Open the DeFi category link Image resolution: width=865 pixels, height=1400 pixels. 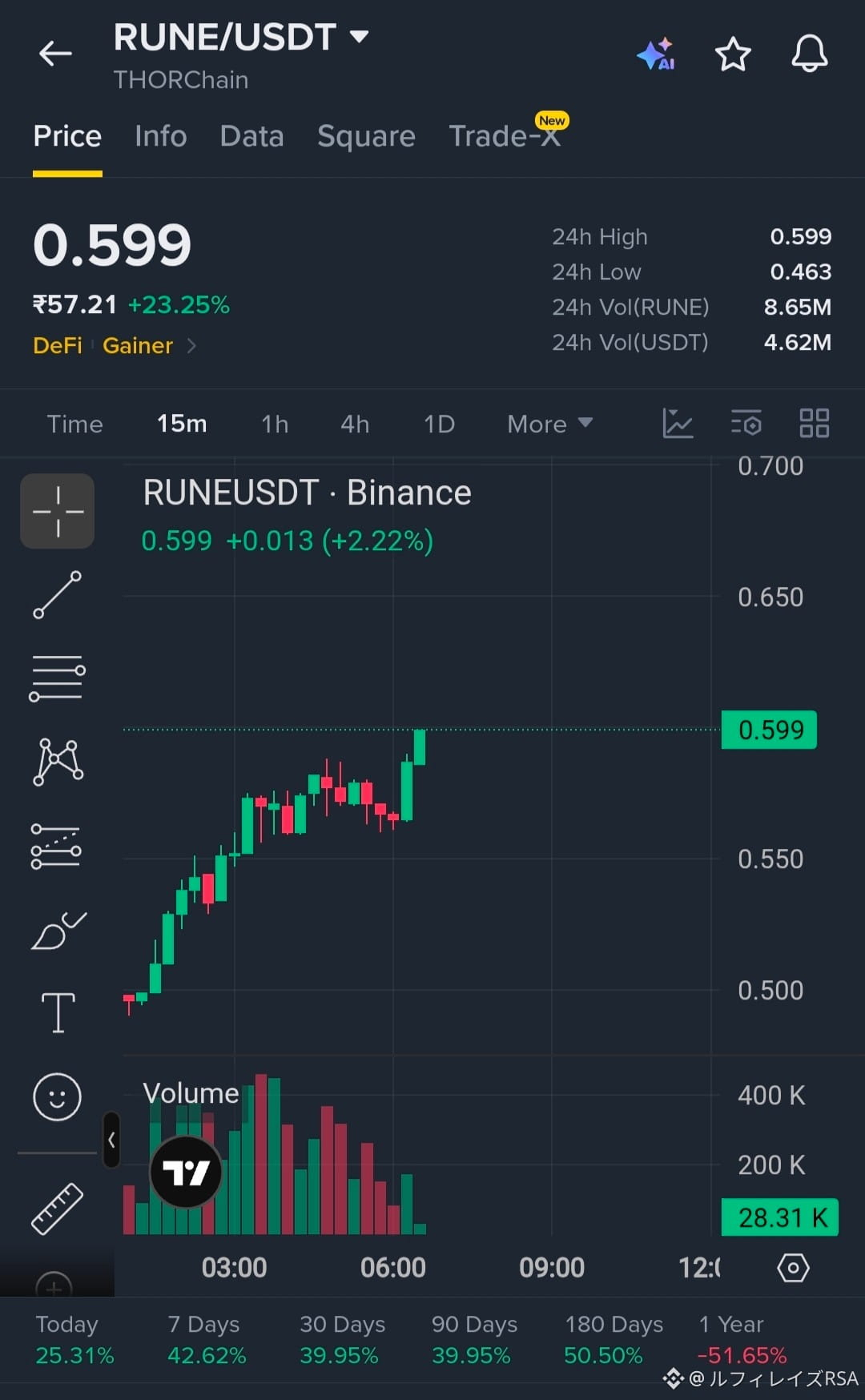click(x=58, y=345)
